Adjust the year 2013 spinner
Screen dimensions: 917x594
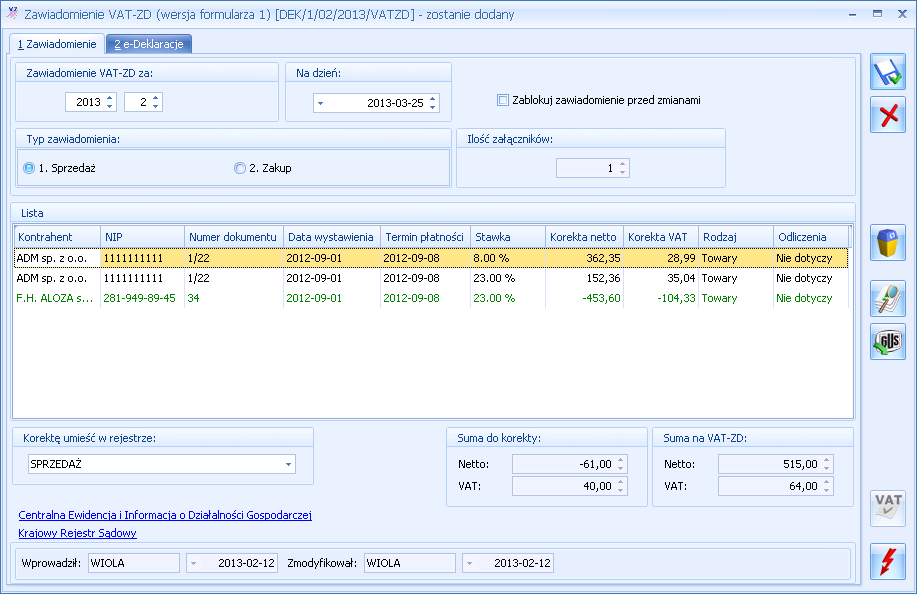109,102
